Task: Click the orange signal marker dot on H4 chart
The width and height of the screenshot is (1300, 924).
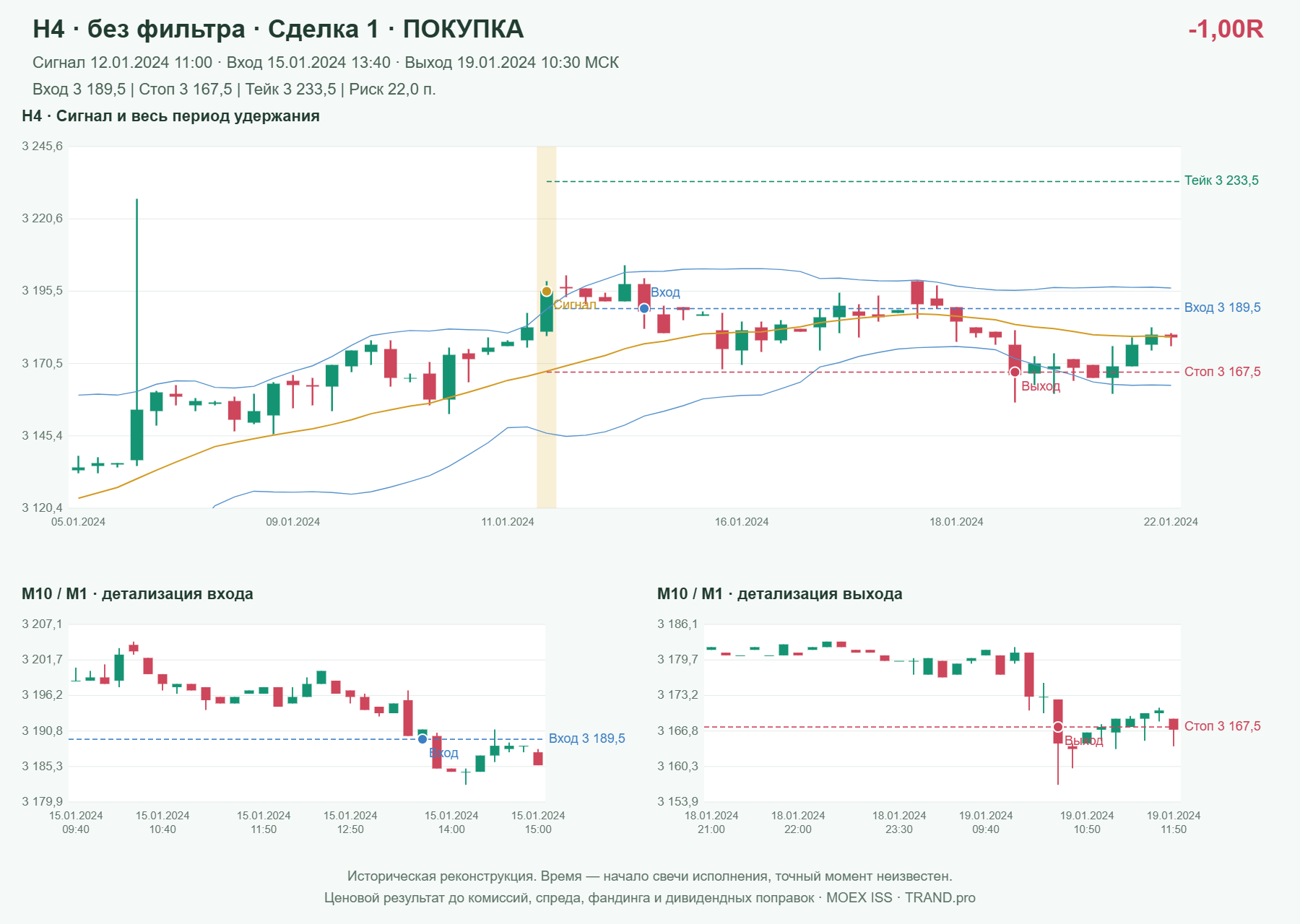Action: click(547, 292)
